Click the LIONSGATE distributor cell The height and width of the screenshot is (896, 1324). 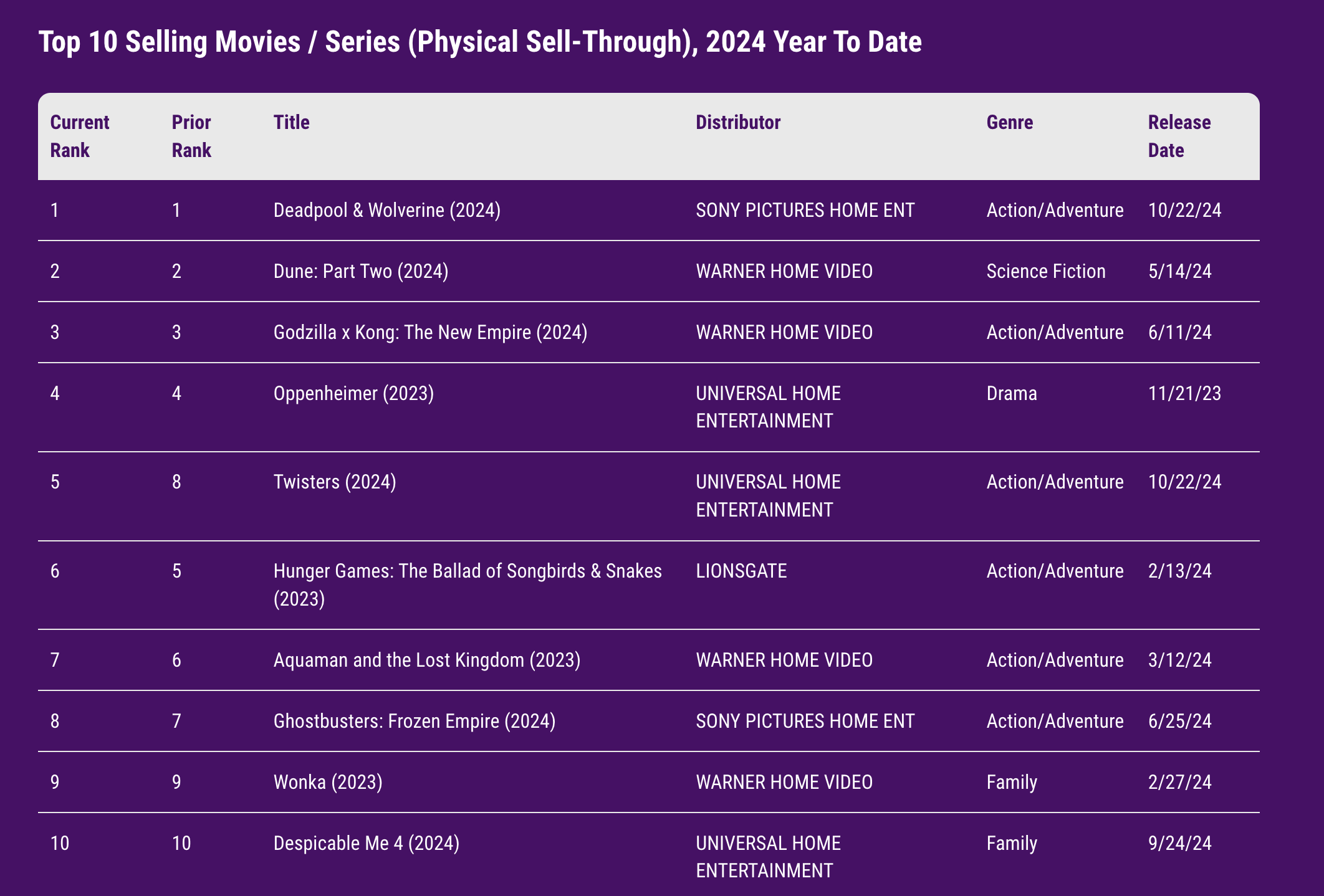pos(741,571)
